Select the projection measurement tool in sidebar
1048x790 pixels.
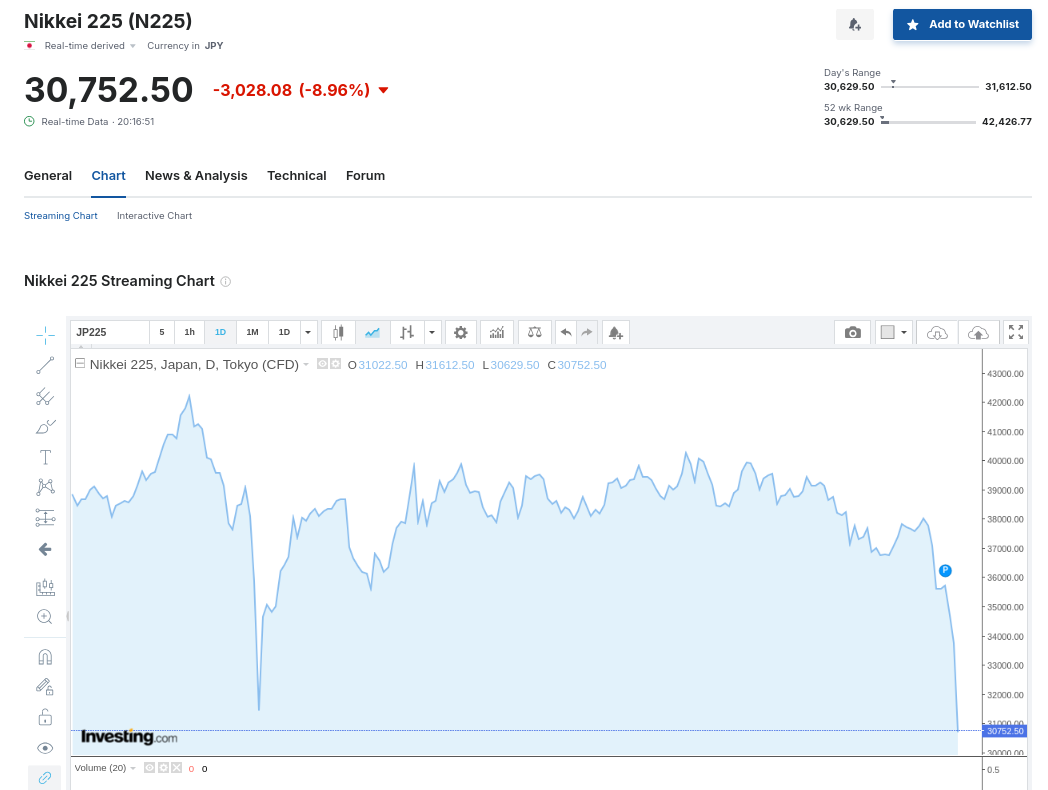point(45,517)
